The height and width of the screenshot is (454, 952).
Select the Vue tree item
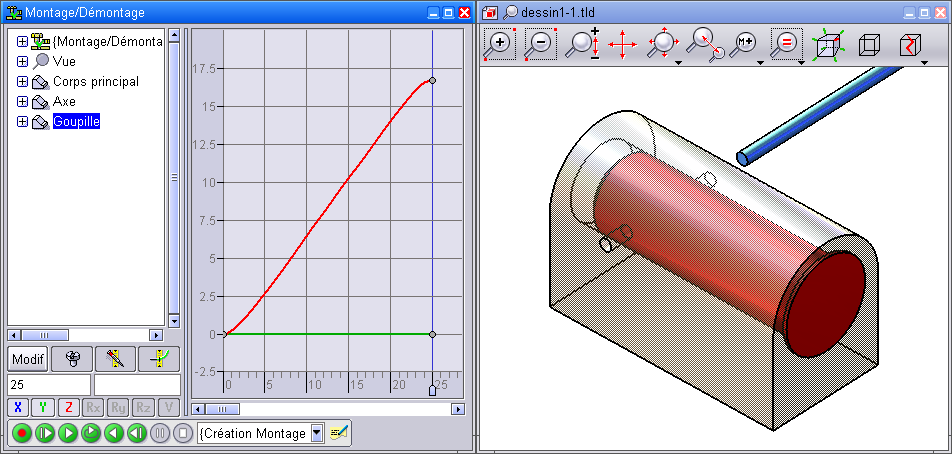(64, 62)
